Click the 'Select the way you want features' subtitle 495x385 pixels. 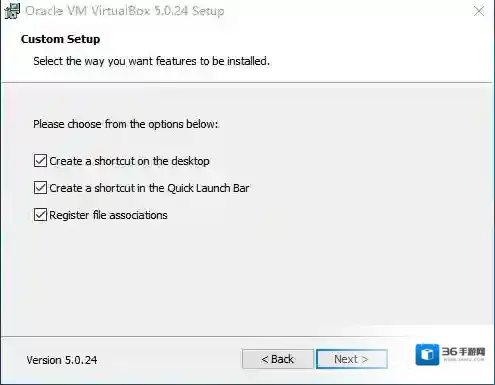coord(151,61)
